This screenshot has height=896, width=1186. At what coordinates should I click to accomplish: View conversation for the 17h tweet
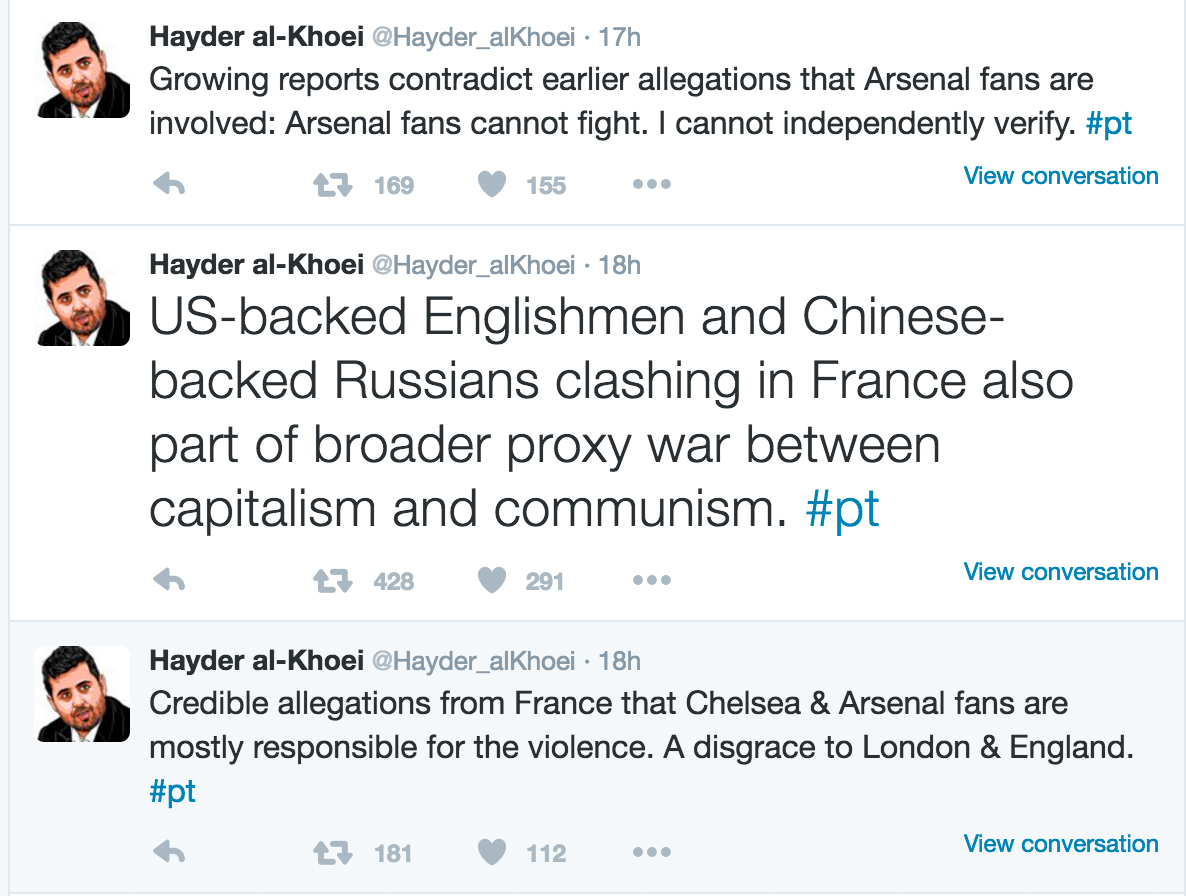click(1060, 176)
